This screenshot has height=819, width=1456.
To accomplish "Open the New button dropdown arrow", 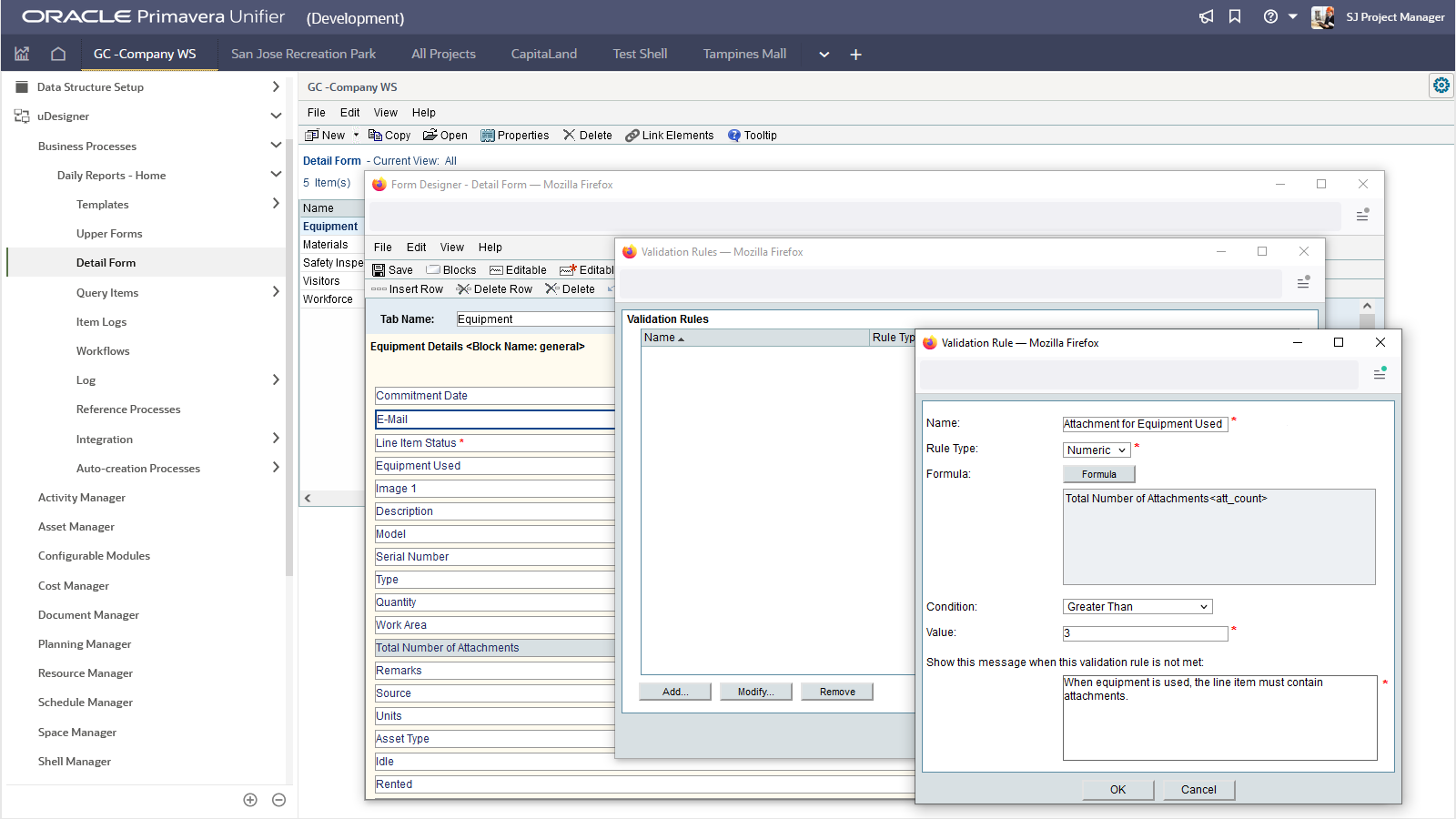I will click(x=356, y=135).
